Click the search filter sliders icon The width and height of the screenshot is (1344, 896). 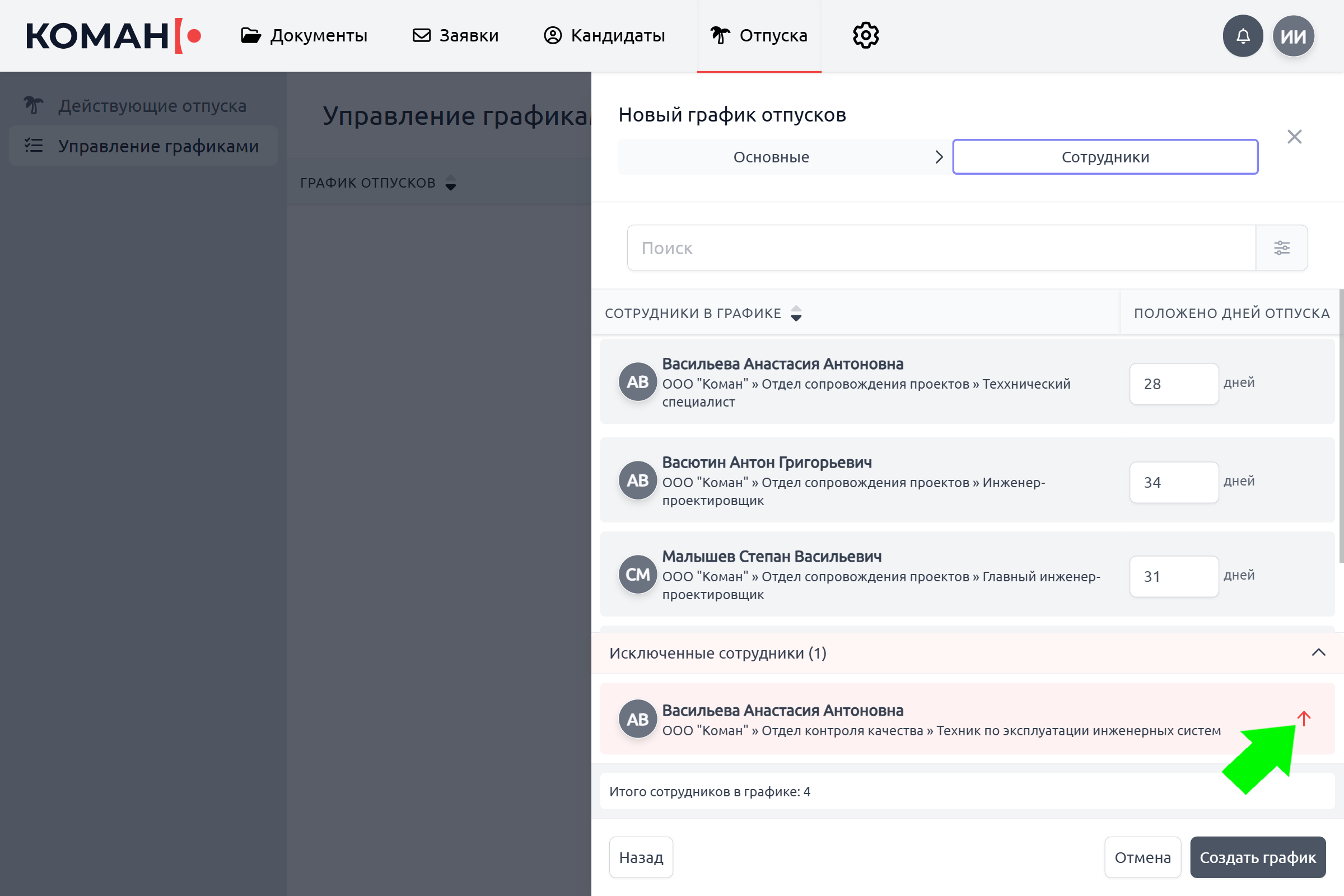(x=1281, y=248)
